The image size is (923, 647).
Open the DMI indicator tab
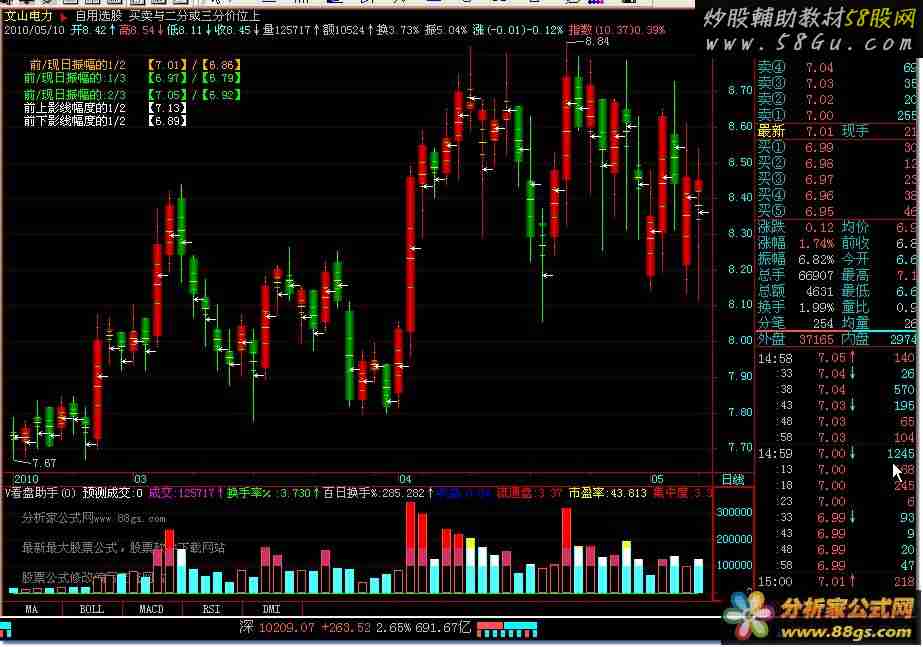click(271, 609)
